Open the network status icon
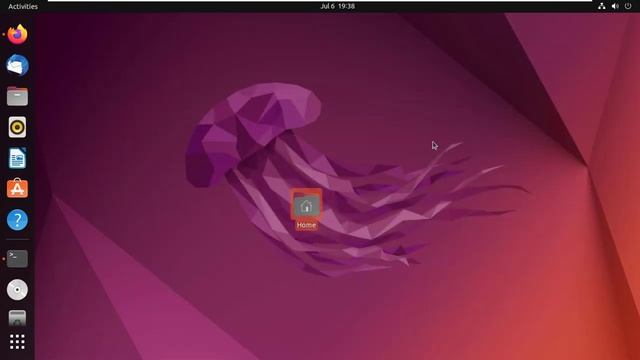This screenshot has height=360, width=640. coord(602,6)
